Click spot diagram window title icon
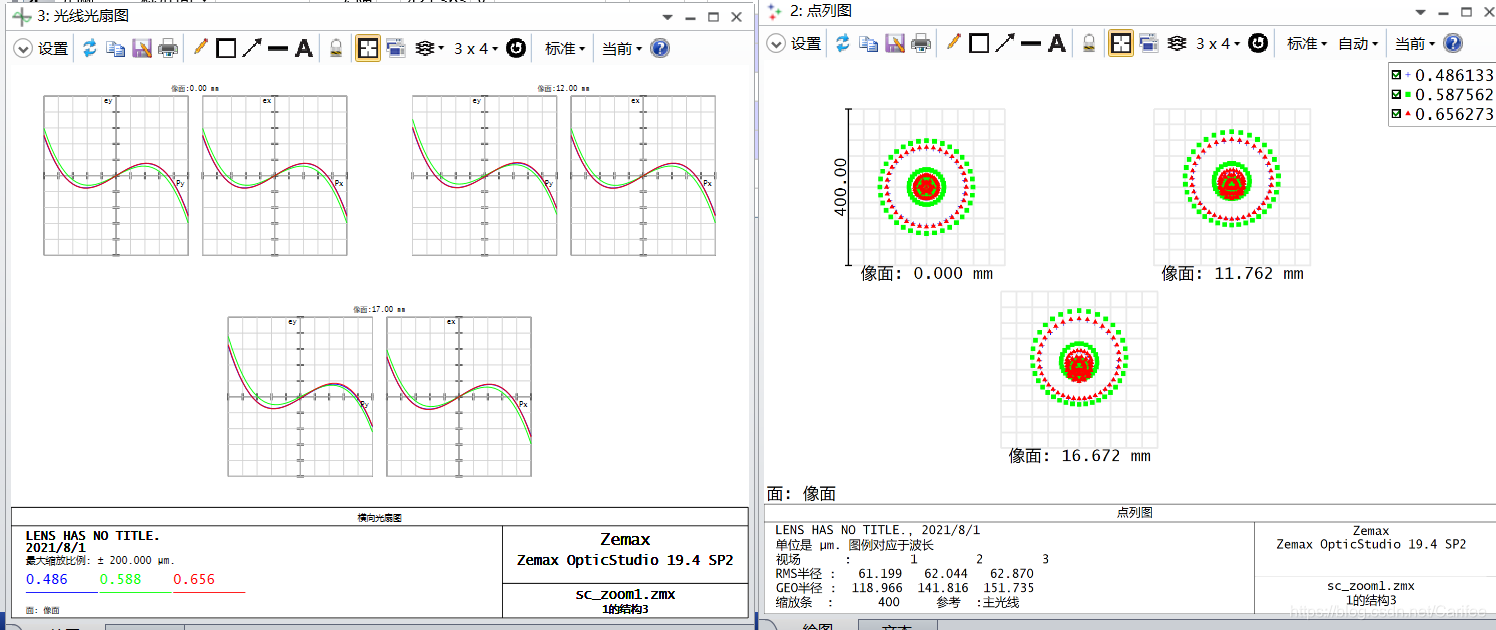This screenshot has width=1496, height=630. 775,11
